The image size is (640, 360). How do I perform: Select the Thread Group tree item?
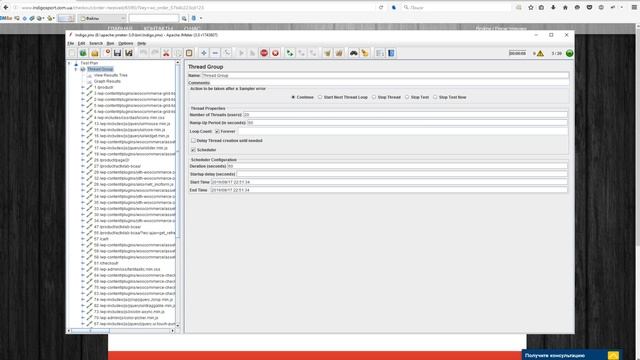point(100,69)
